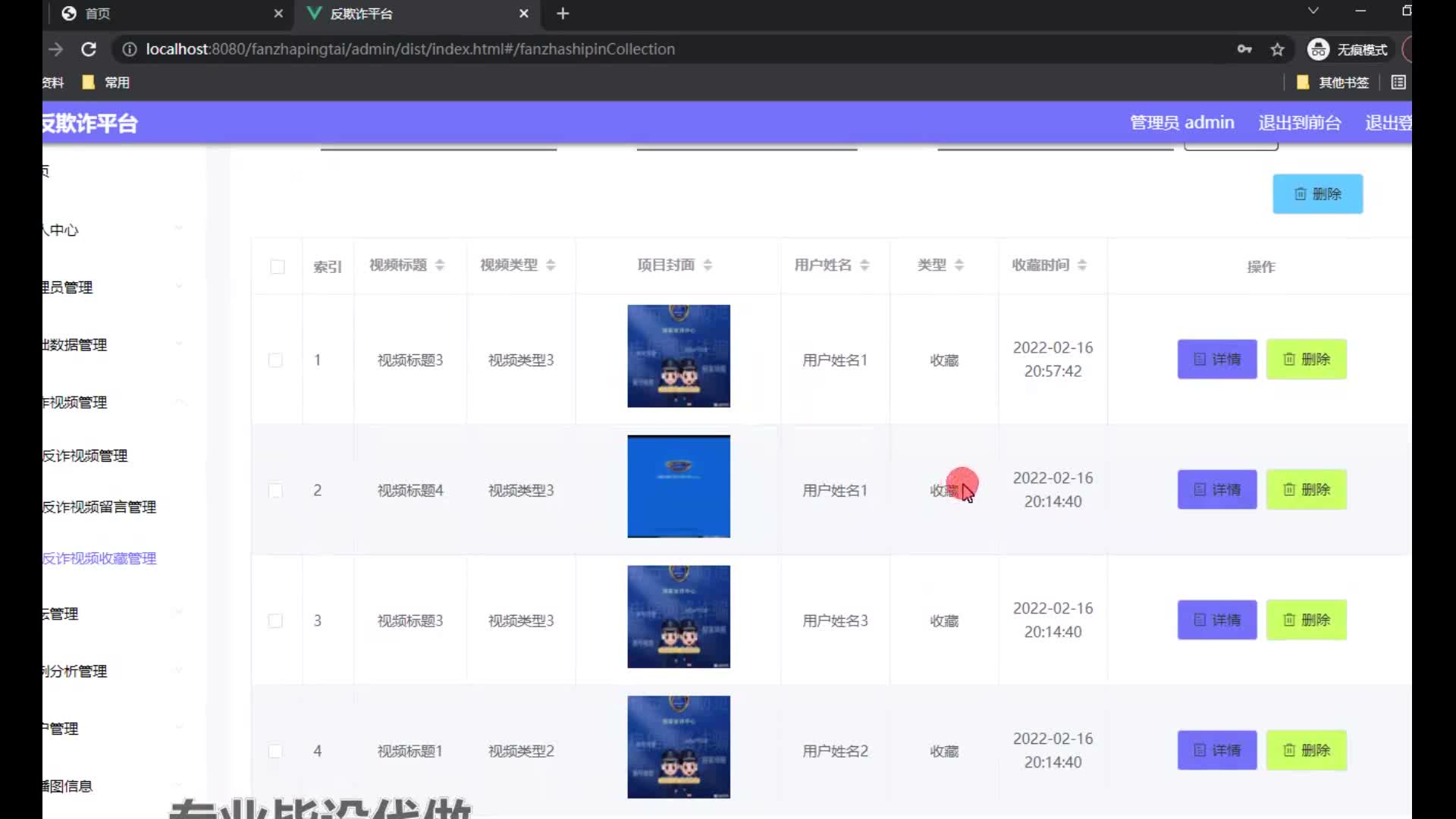Open 反诈视频留言管理 menu item

[x=99, y=507]
